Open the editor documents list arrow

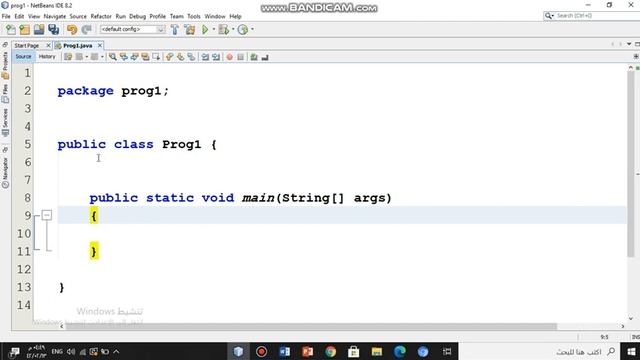pos(629,44)
